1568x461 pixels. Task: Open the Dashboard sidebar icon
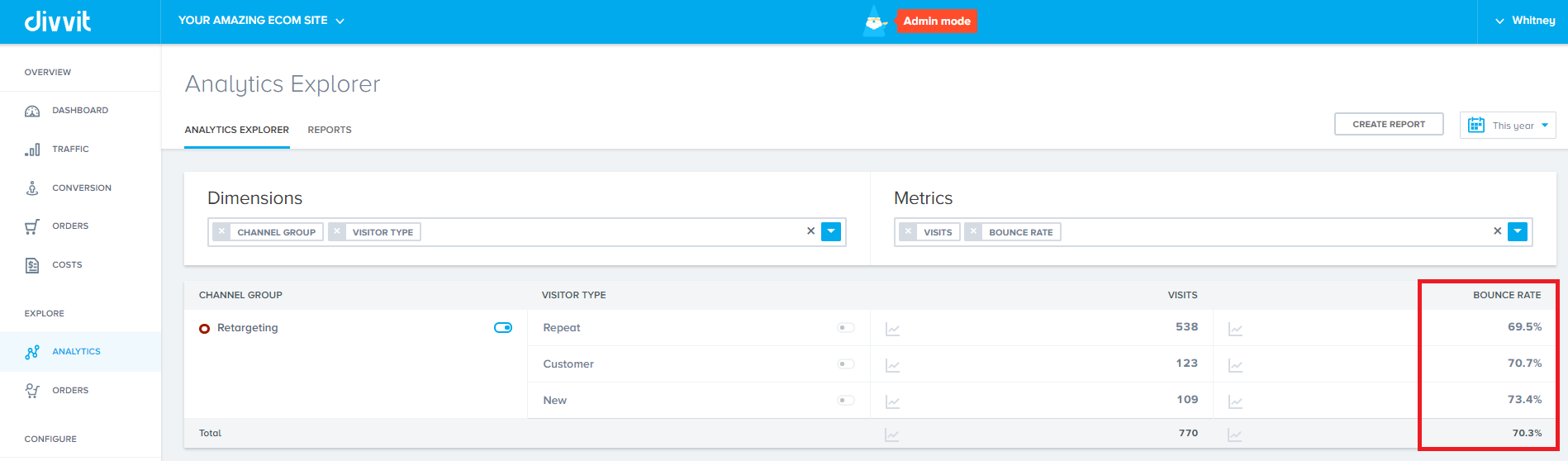pos(32,111)
